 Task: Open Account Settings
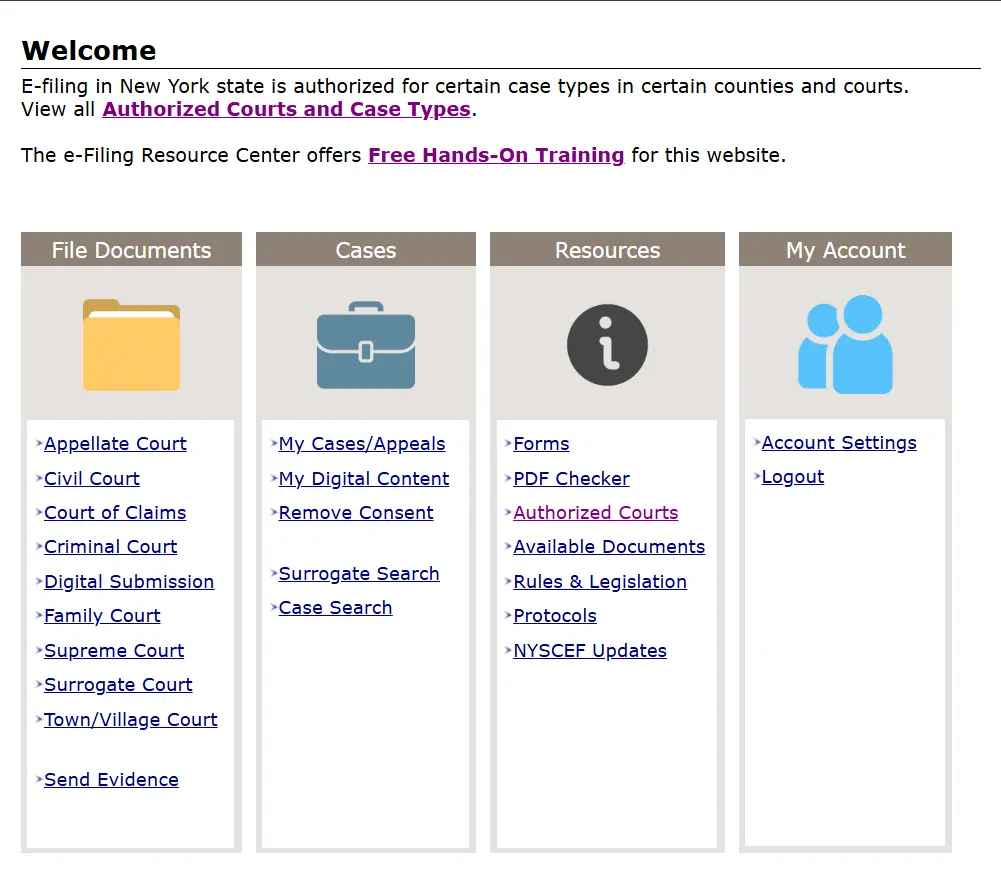[839, 443]
